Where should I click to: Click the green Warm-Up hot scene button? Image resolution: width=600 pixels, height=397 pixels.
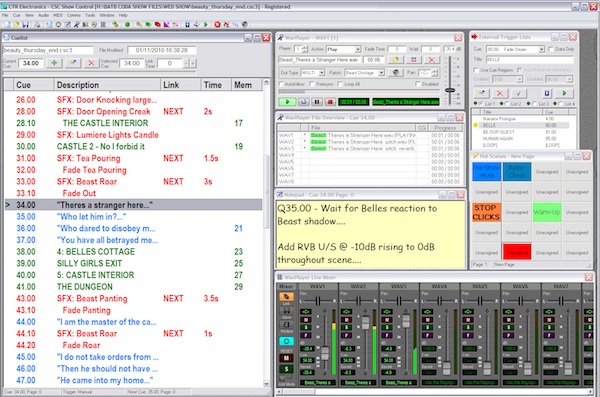(x=547, y=212)
